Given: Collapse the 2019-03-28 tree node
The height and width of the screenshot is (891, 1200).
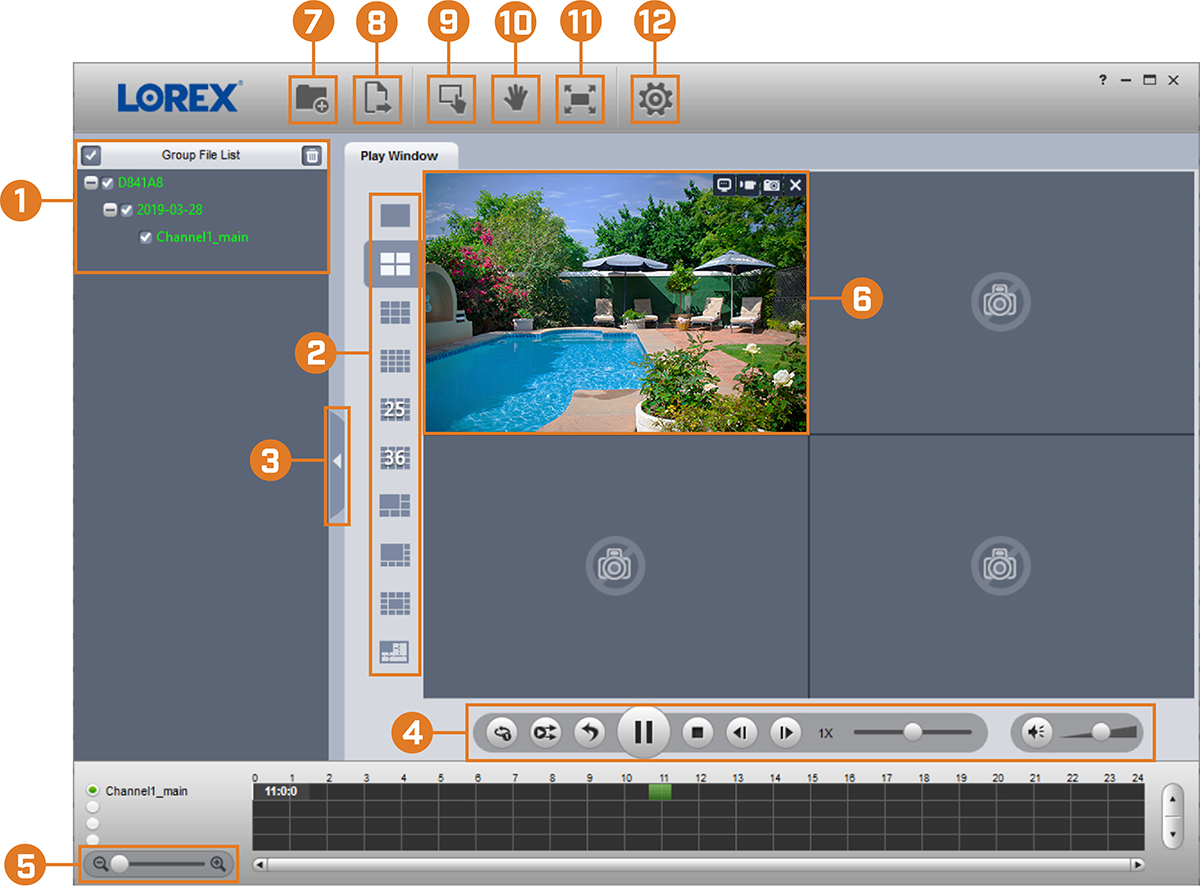Looking at the screenshot, I should point(110,210).
